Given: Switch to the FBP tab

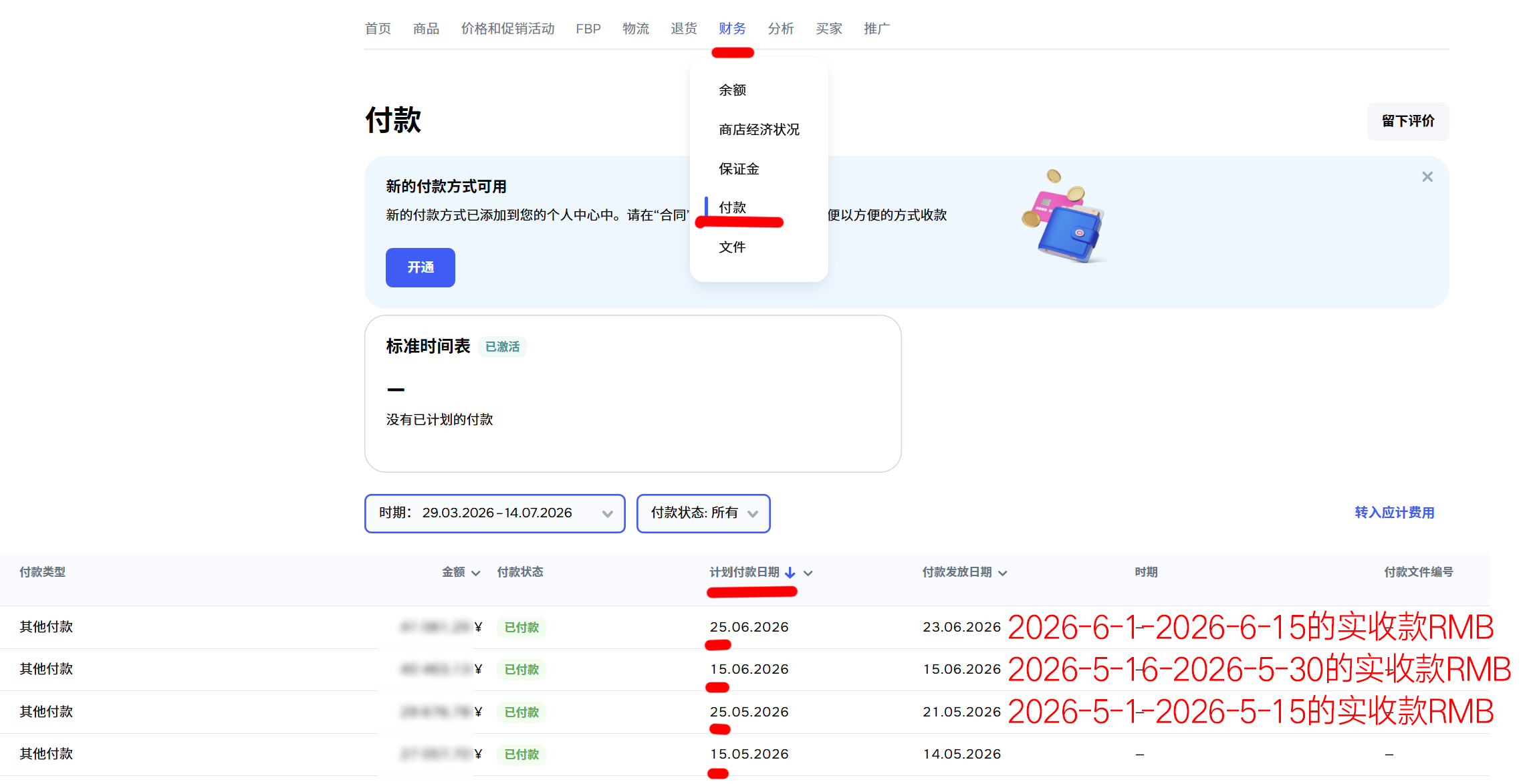Looking at the screenshot, I should point(588,29).
